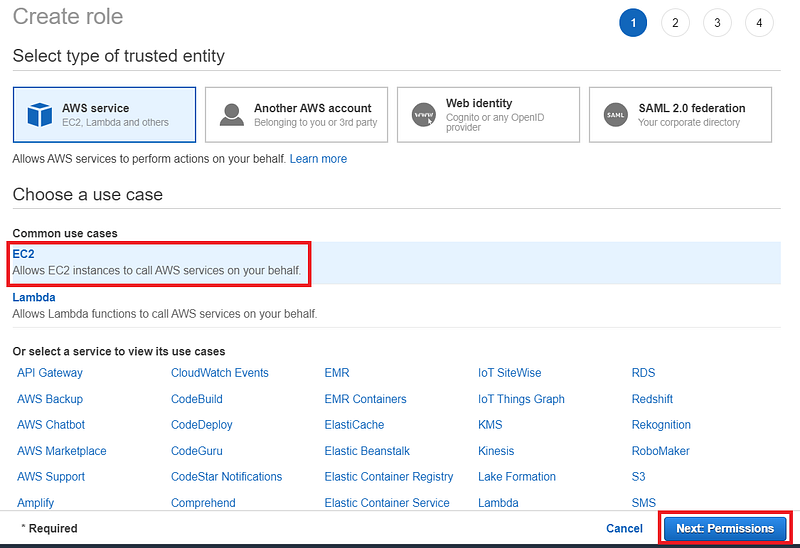Viewport: 800px width, 548px height.
Task: Select the Lake Formation service
Action: 517,477
